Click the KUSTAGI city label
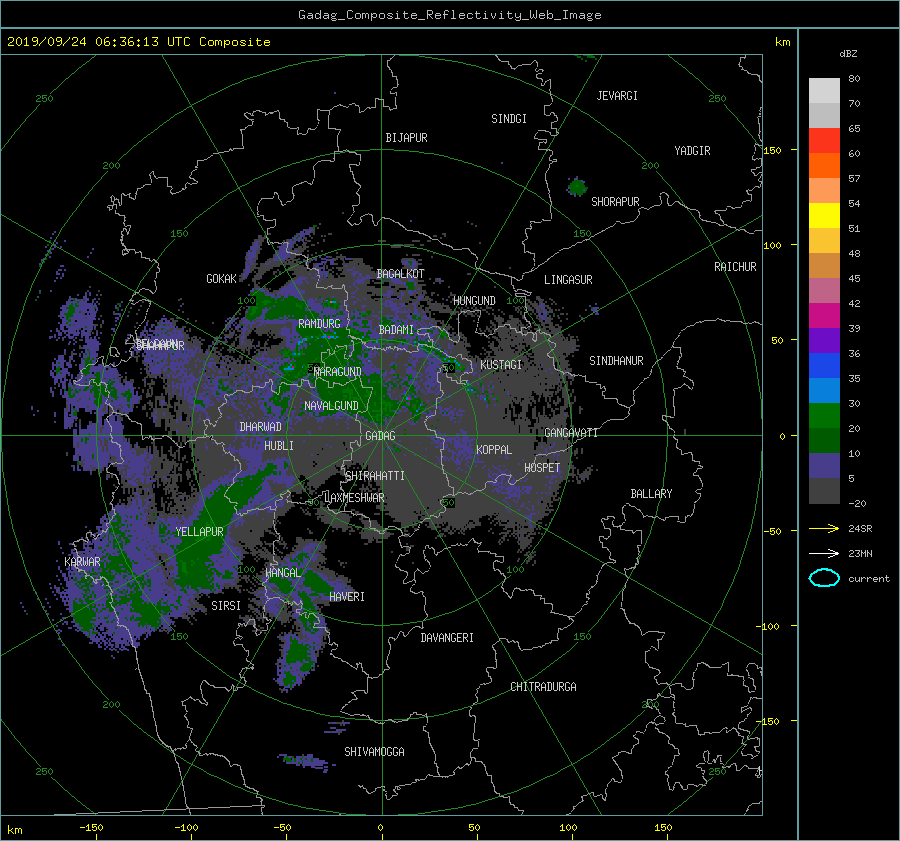The image size is (900, 841). 501,365
